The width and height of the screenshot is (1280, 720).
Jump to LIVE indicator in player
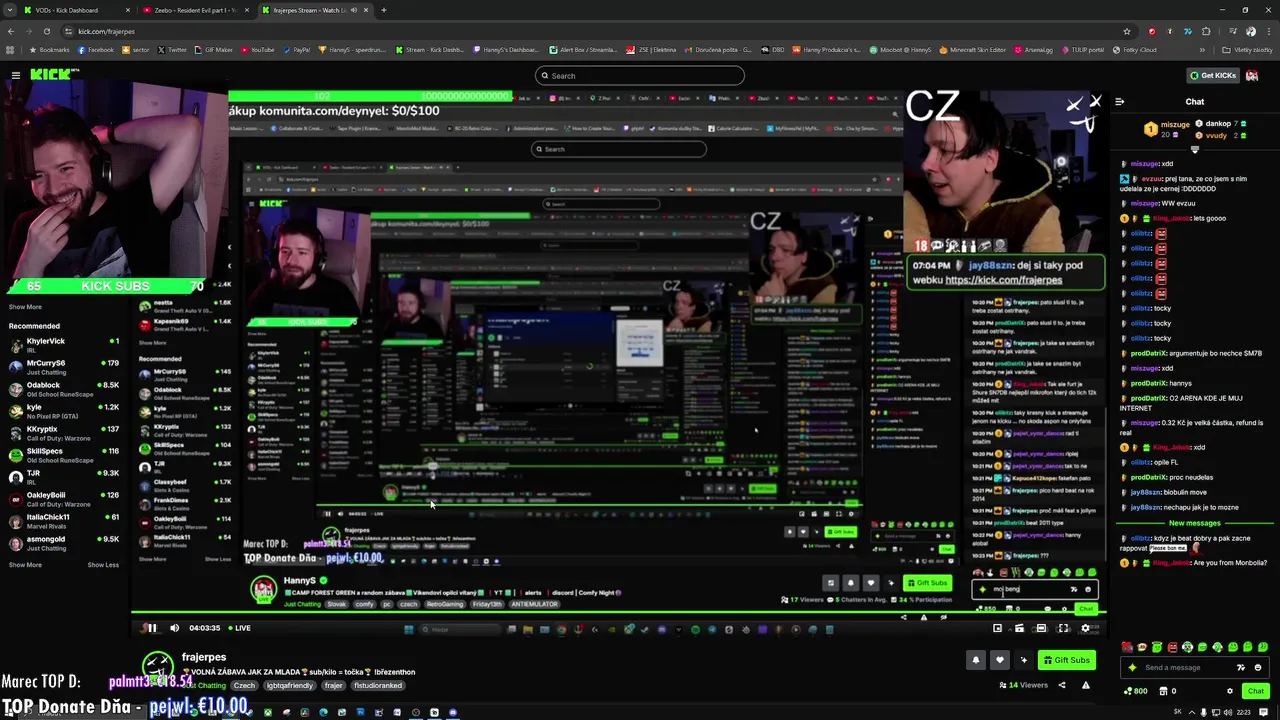tap(239, 628)
